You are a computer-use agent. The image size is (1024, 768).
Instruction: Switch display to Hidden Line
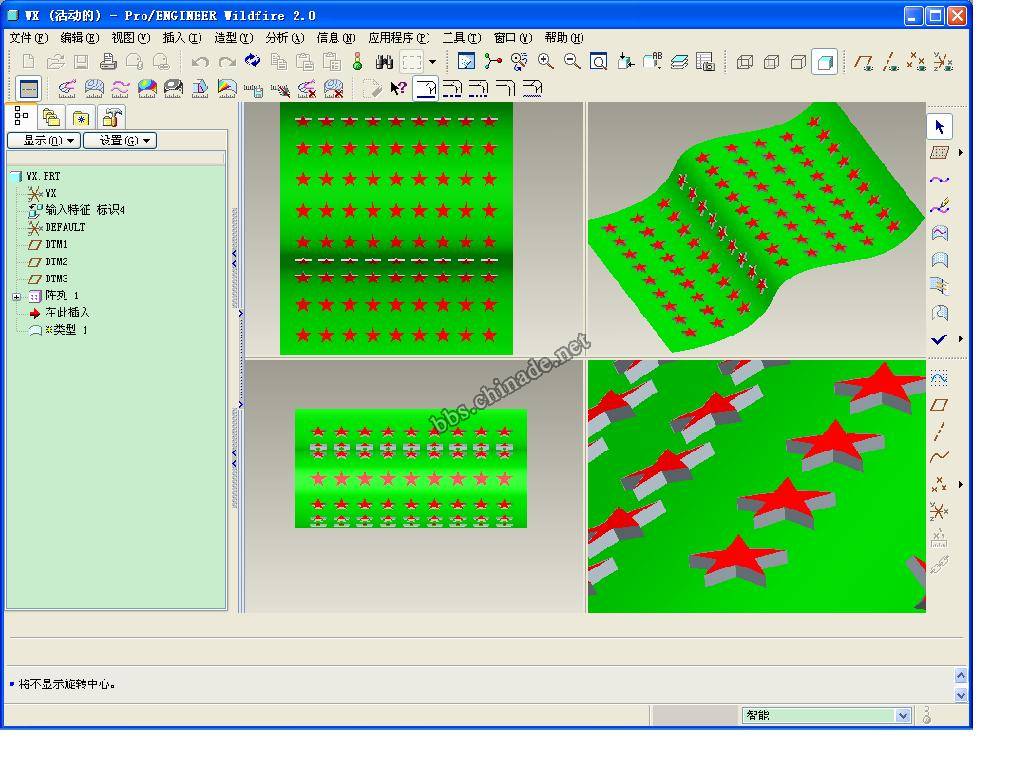click(771, 62)
